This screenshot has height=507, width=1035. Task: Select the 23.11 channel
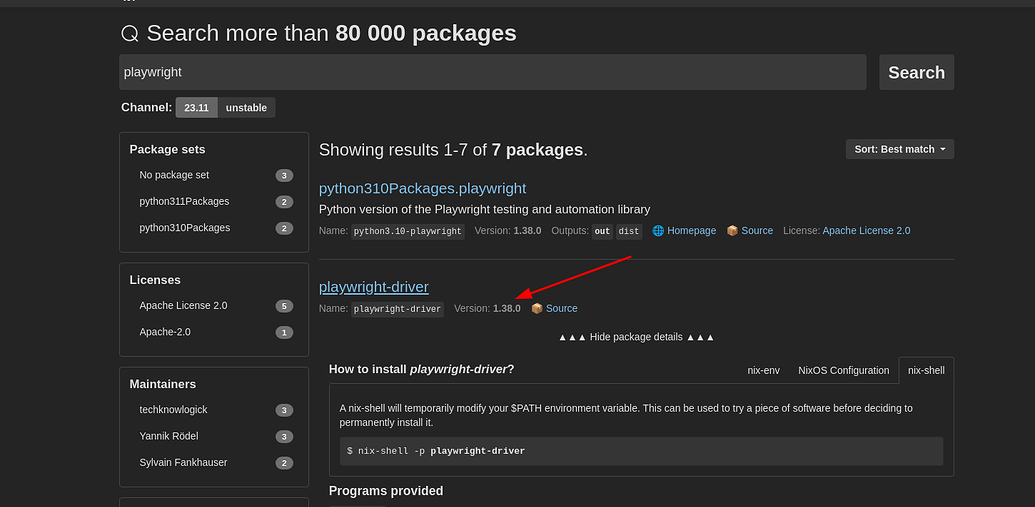[197, 108]
